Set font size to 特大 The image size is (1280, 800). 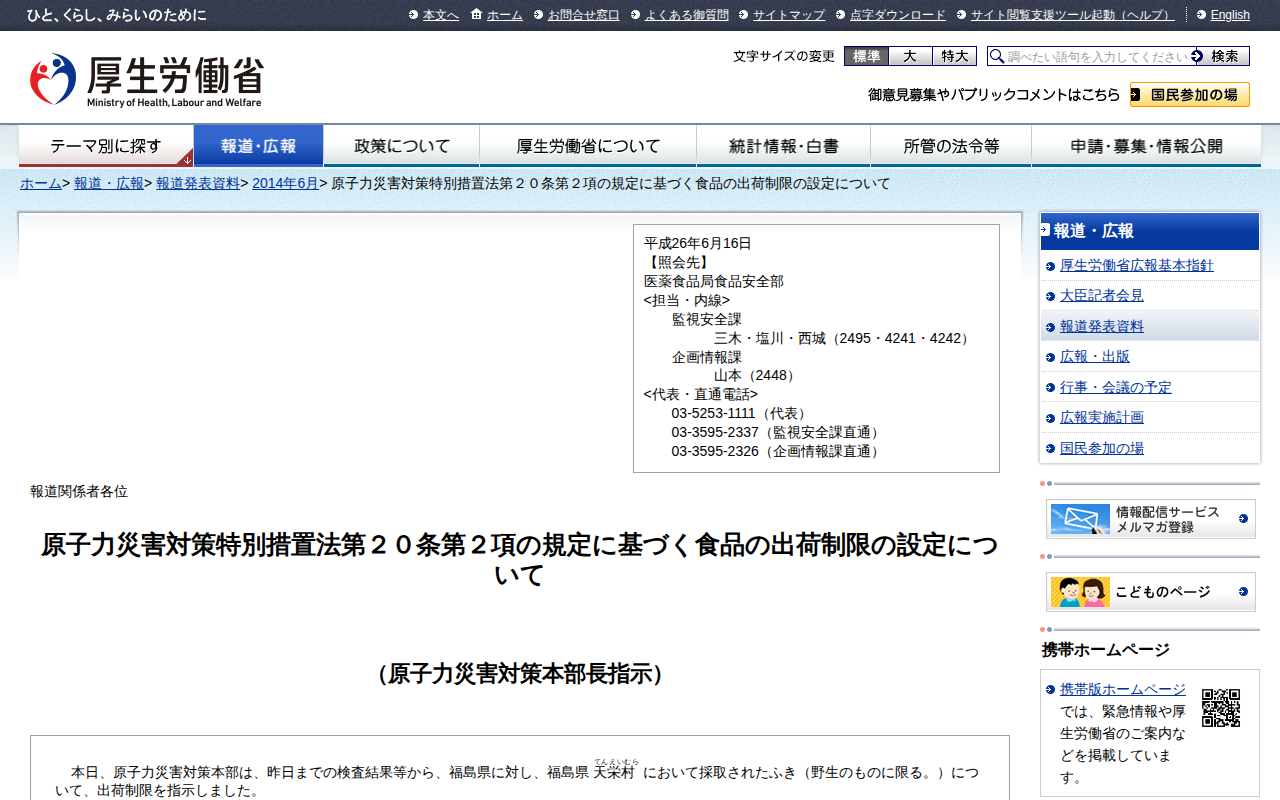[954, 56]
